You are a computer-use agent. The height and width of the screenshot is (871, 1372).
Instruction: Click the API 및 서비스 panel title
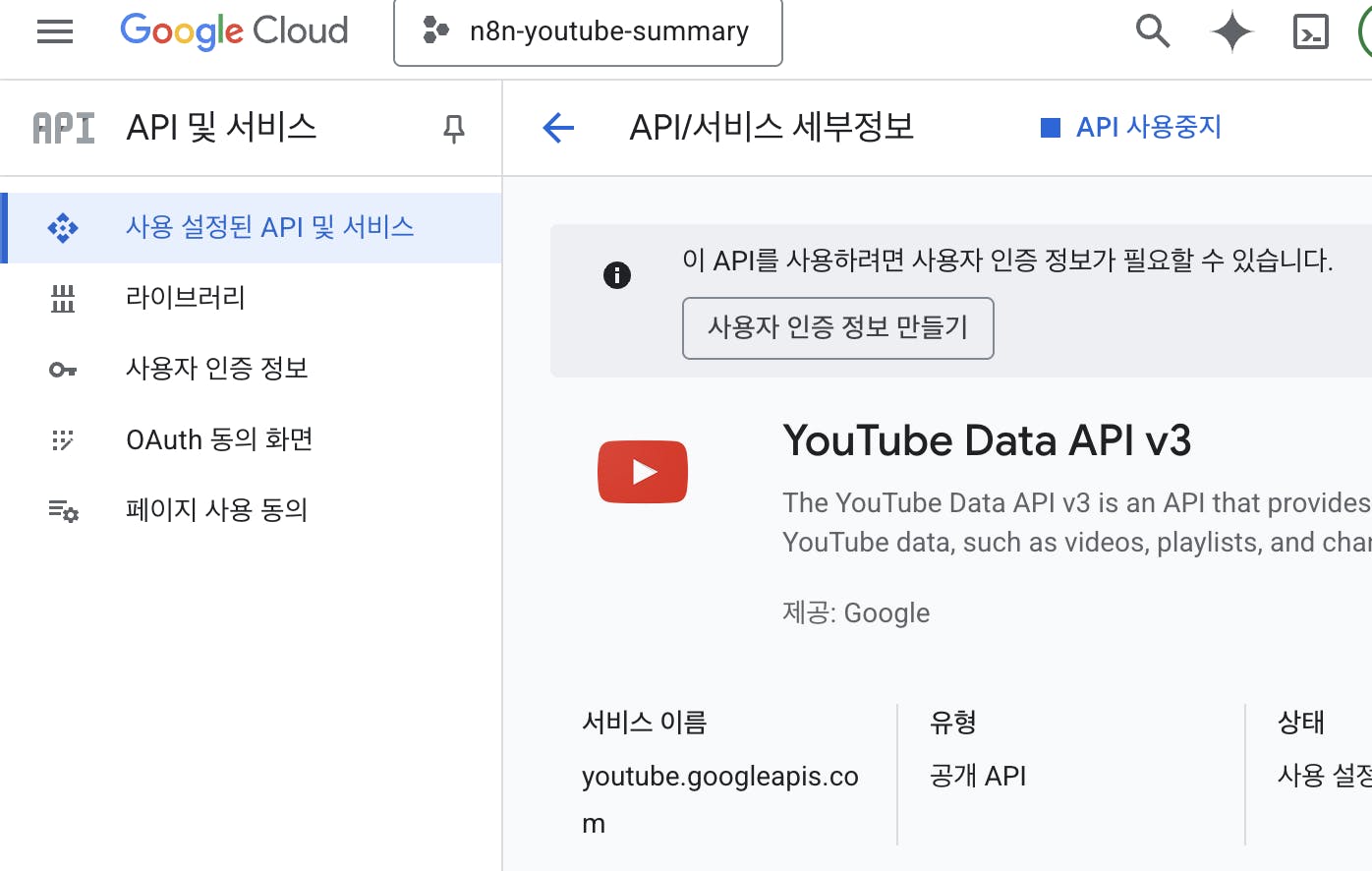pos(222,128)
